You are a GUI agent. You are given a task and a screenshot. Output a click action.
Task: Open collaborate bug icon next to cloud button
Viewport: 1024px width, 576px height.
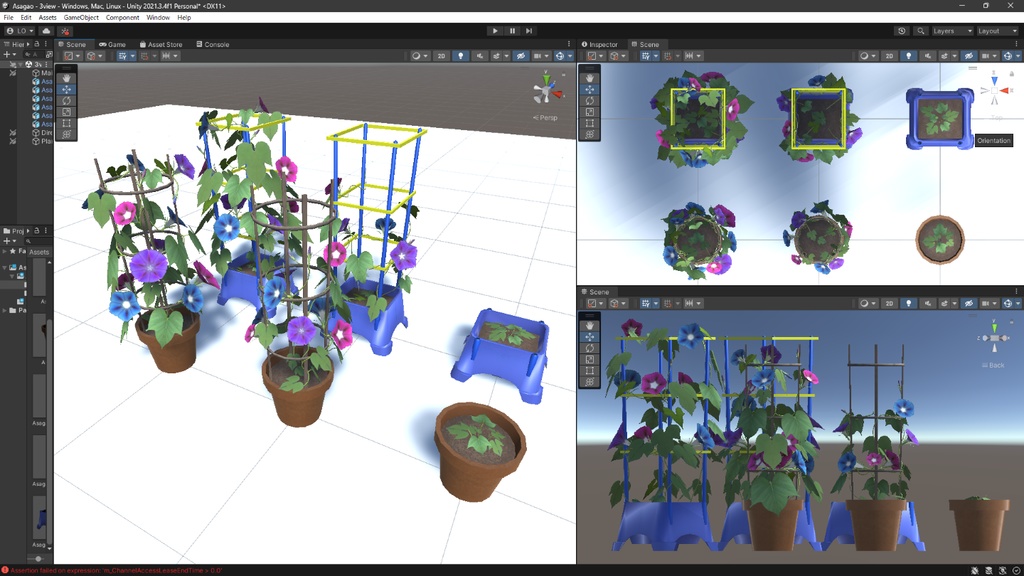click(65, 31)
